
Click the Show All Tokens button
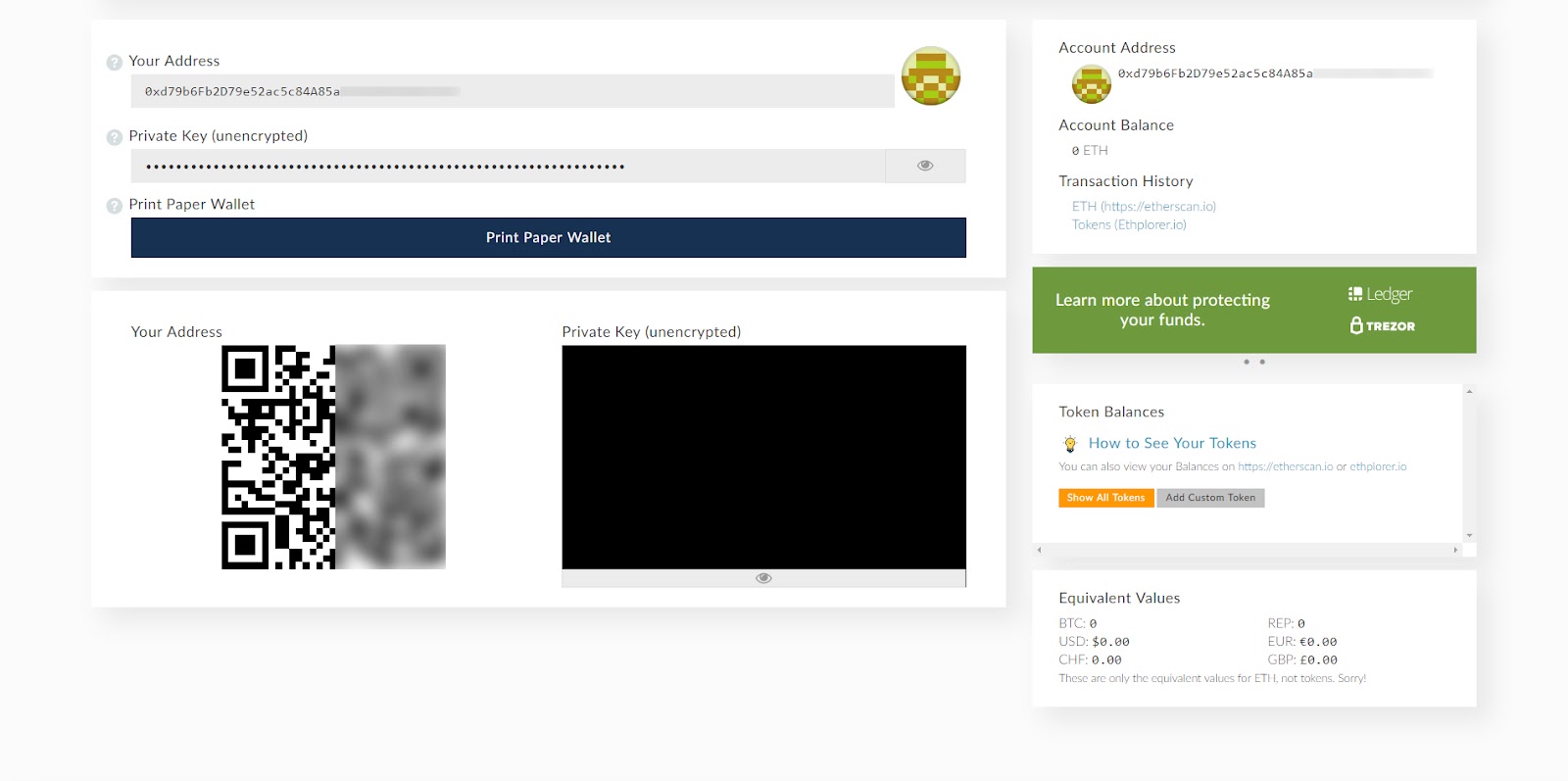point(1105,498)
